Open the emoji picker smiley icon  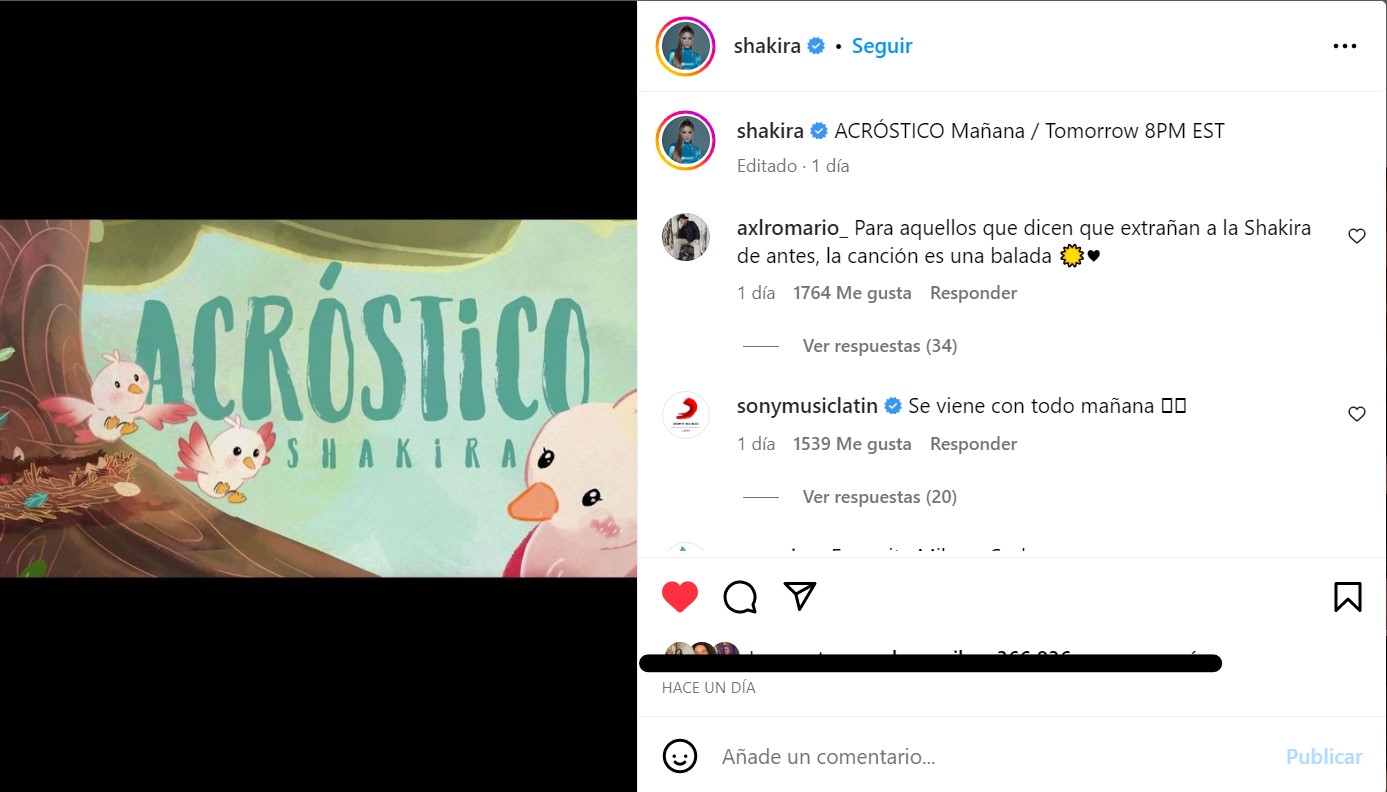click(680, 756)
